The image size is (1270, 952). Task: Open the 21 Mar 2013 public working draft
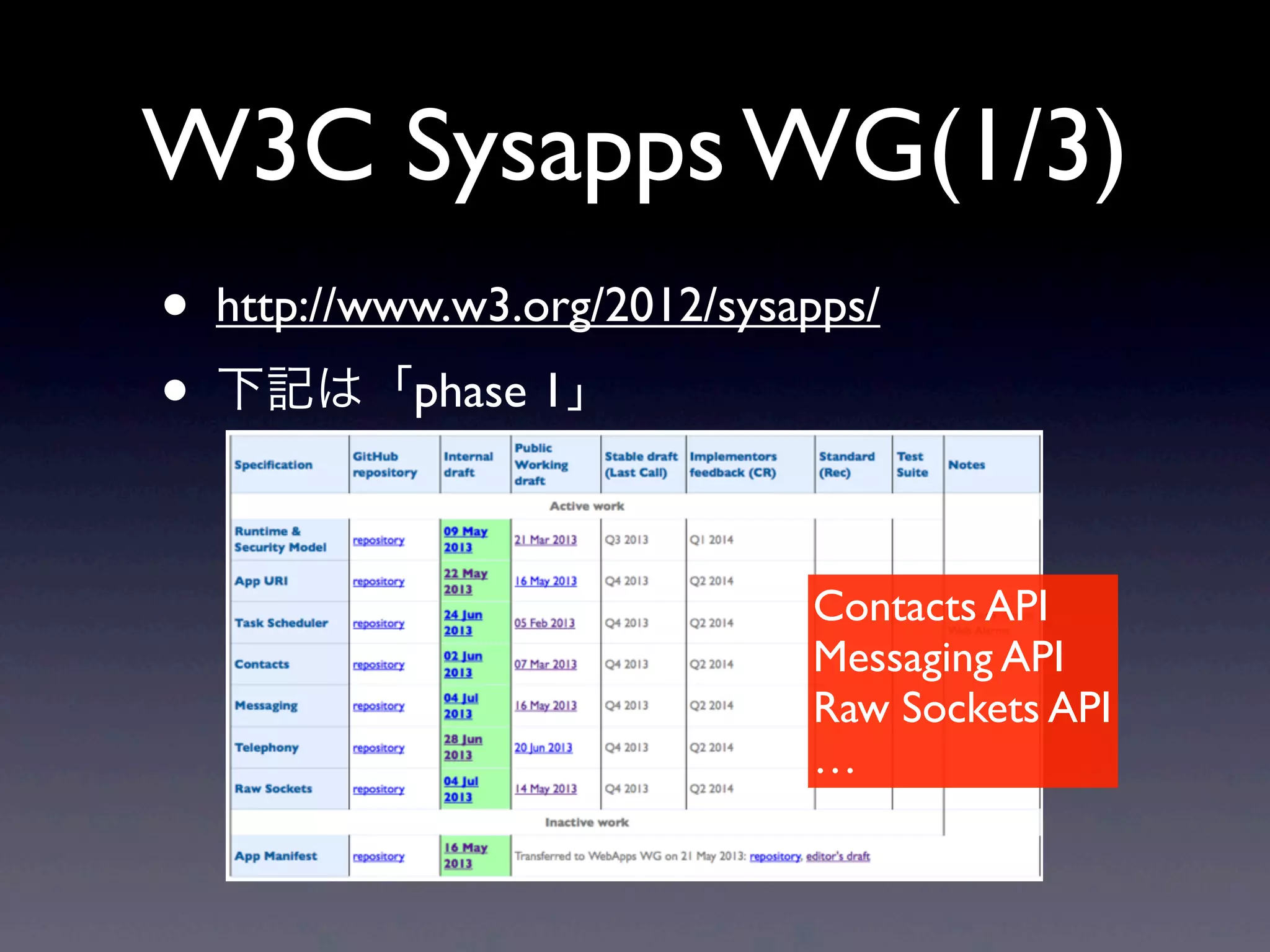tap(545, 540)
